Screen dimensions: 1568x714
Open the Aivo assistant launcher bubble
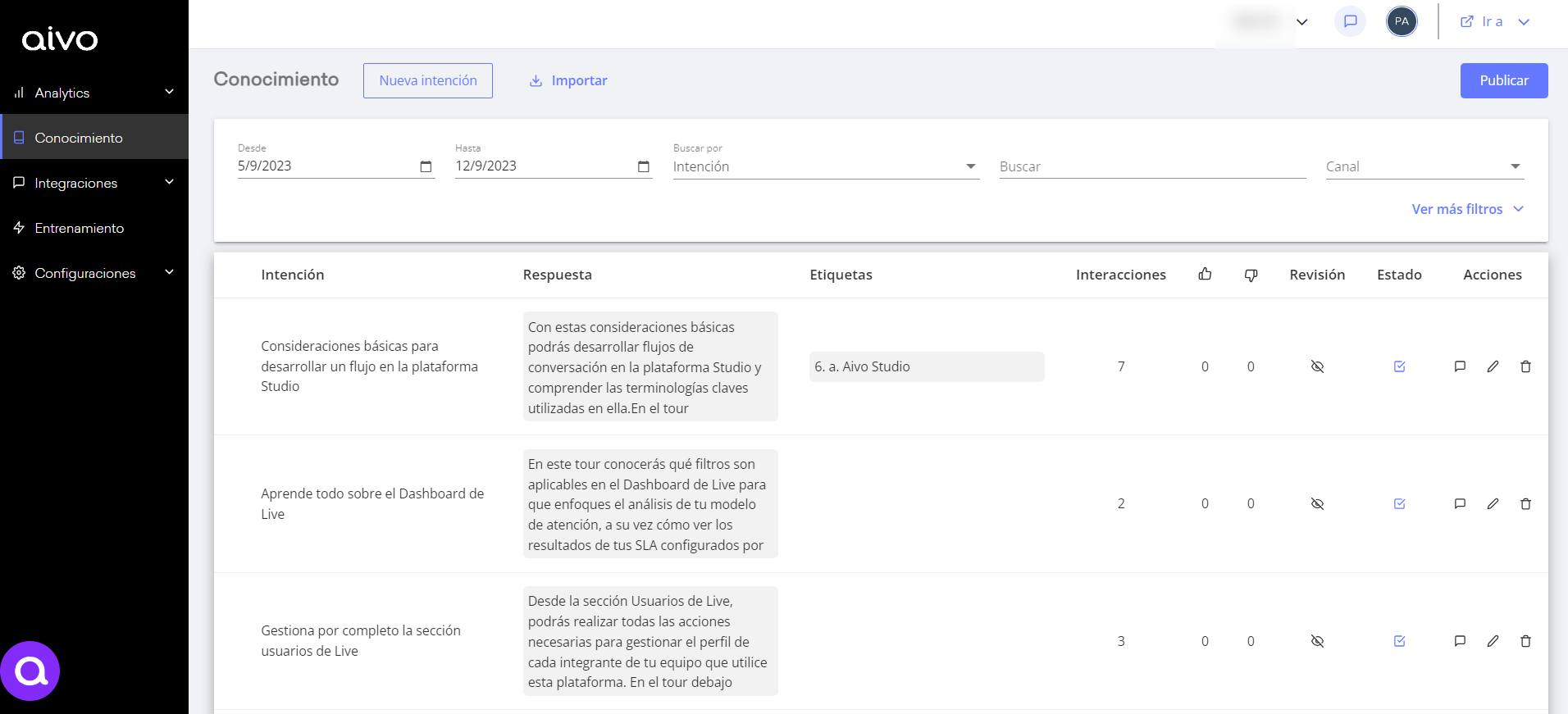[x=30, y=671]
